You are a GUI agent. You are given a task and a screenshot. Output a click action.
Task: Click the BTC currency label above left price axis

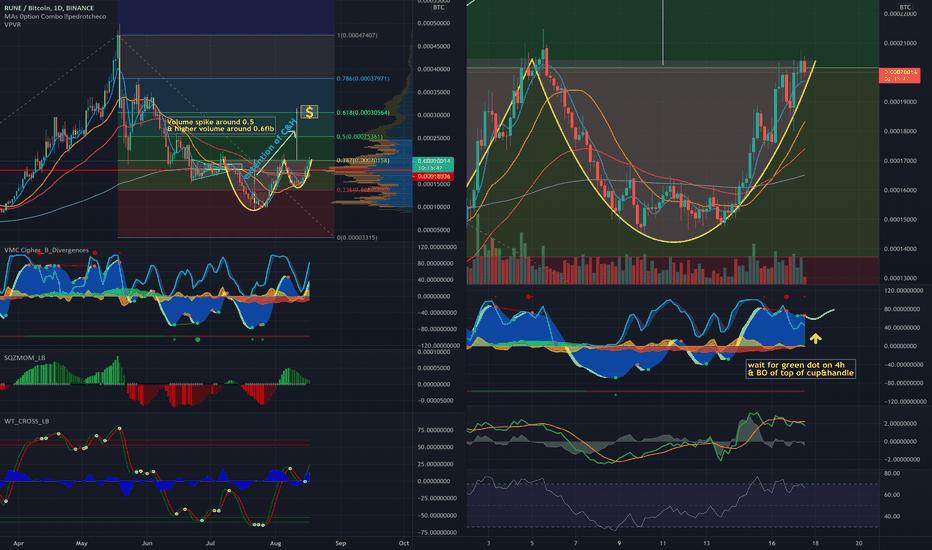tap(439, 8)
